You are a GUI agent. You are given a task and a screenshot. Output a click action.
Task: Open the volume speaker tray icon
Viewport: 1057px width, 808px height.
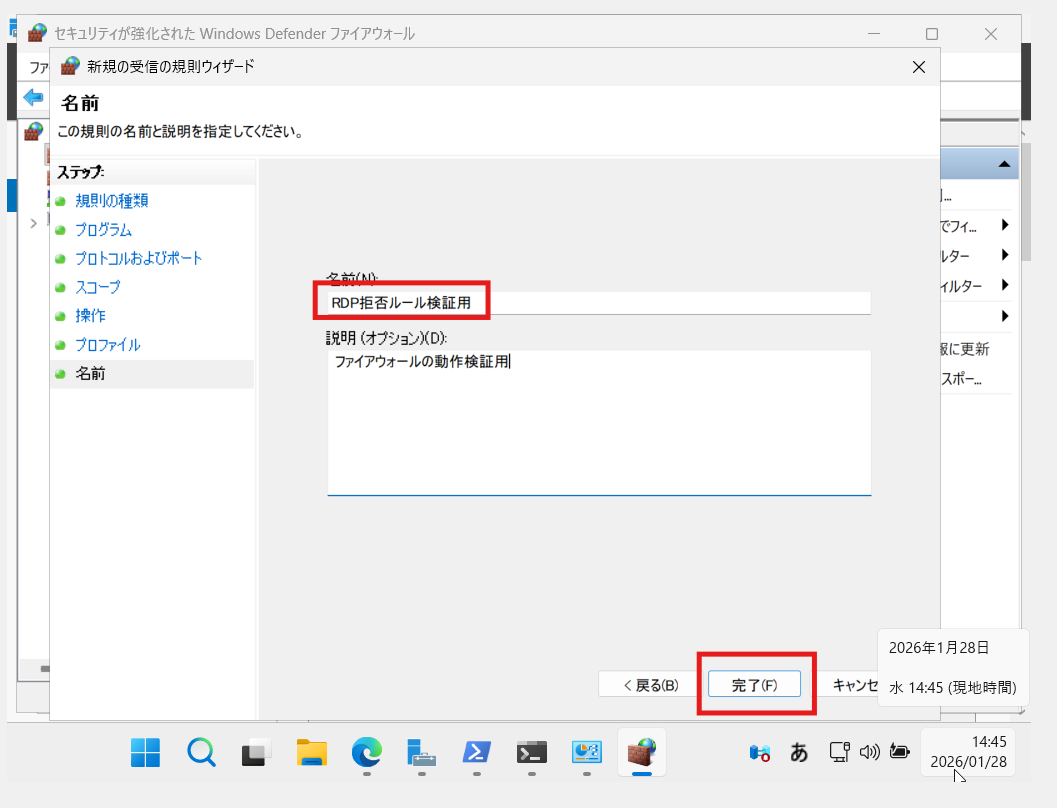(869, 752)
